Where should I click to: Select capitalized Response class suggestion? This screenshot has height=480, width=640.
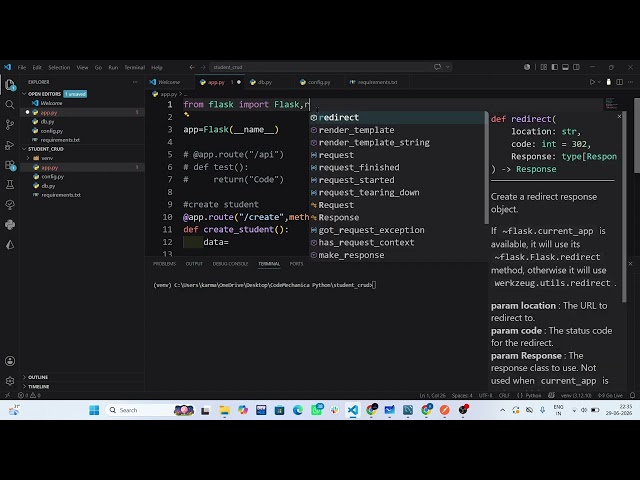pos(398,218)
